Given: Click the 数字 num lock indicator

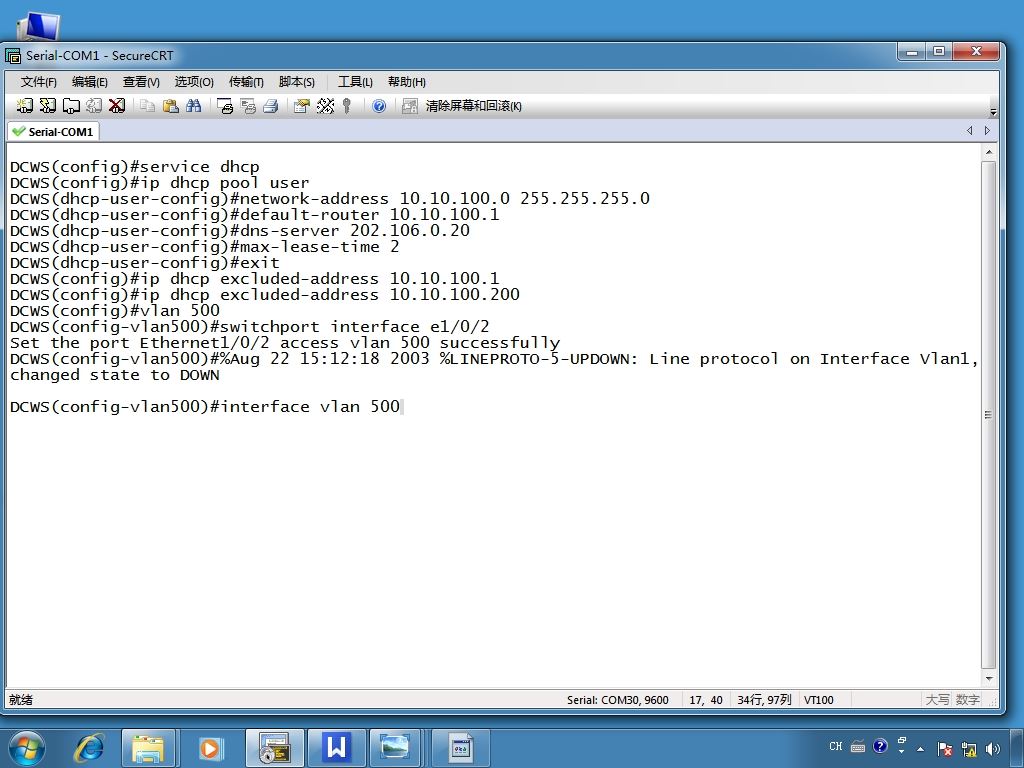Looking at the screenshot, I should click(x=968, y=700).
